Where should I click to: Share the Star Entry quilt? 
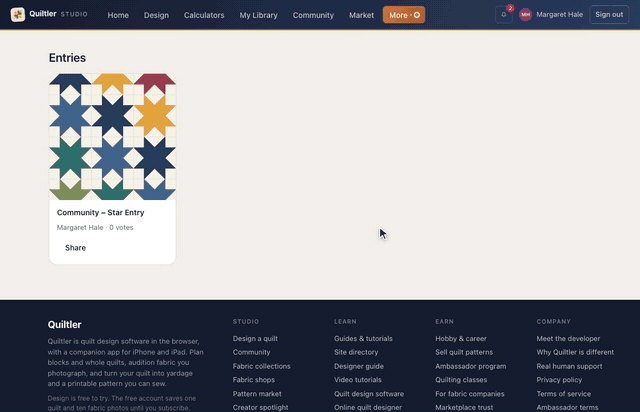[75, 248]
